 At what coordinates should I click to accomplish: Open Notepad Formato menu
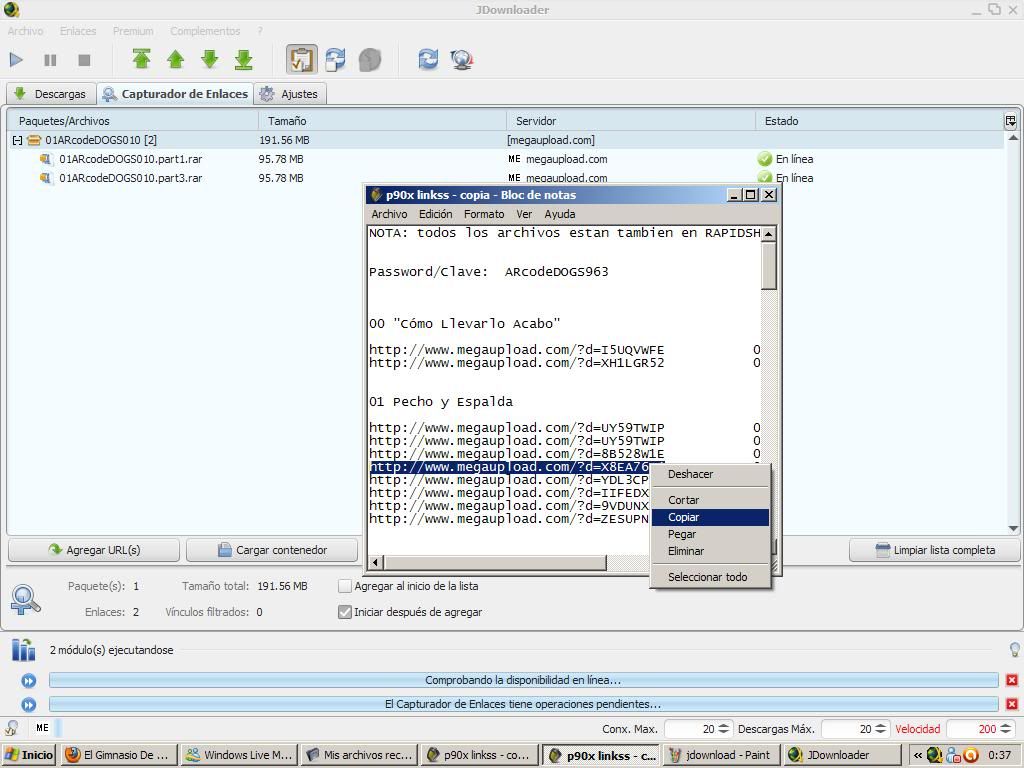coord(484,214)
